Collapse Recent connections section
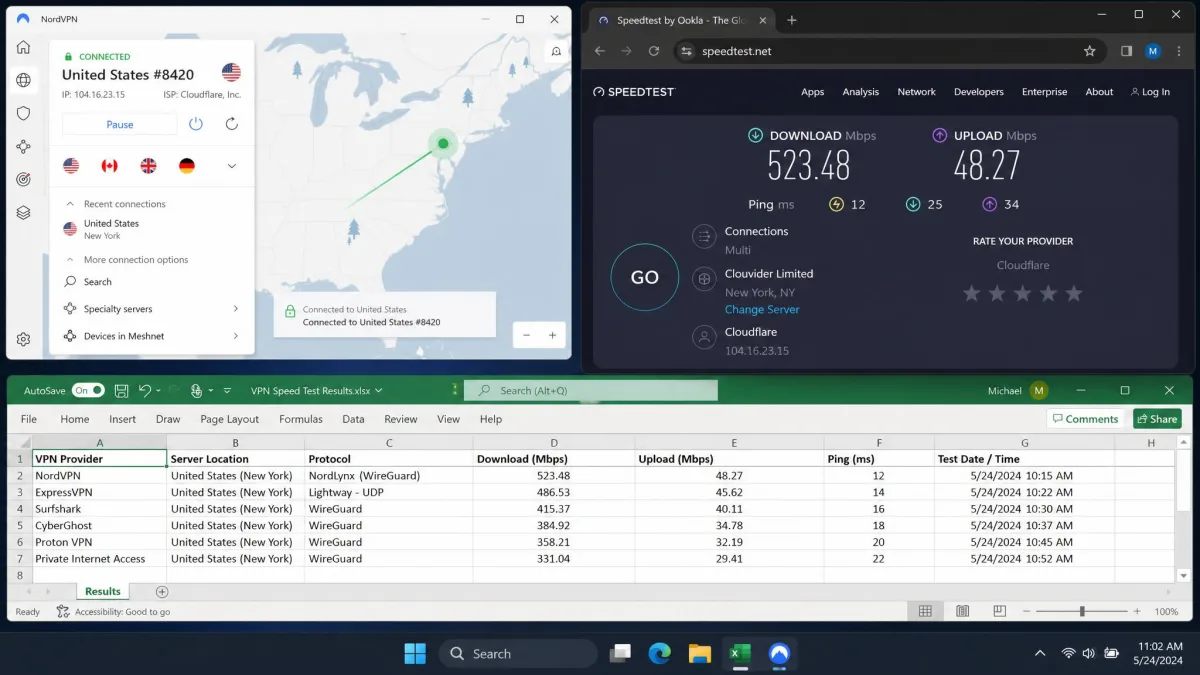Image resolution: width=1200 pixels, height=675 pixels. [x=70, y=204]
